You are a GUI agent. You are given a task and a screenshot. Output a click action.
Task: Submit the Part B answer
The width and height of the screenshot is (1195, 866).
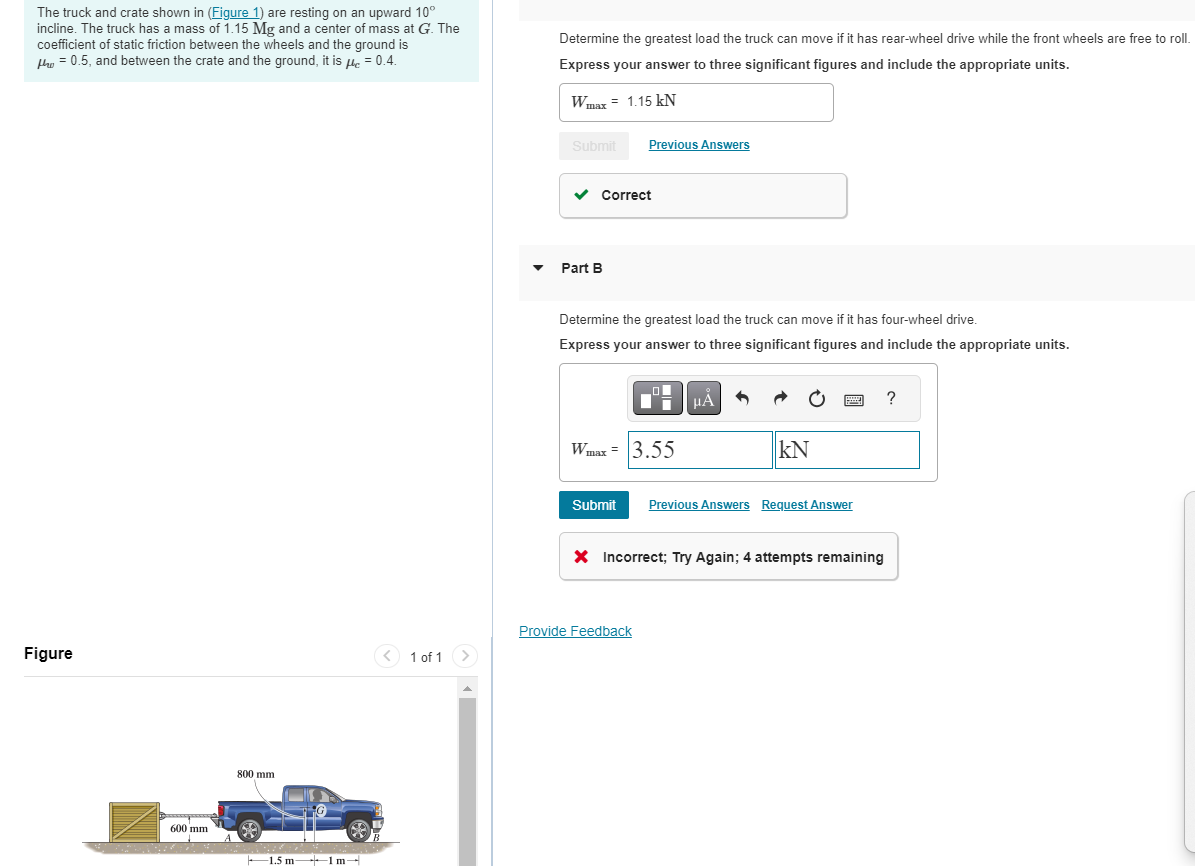pyautogui.click(x=593, y=504)
